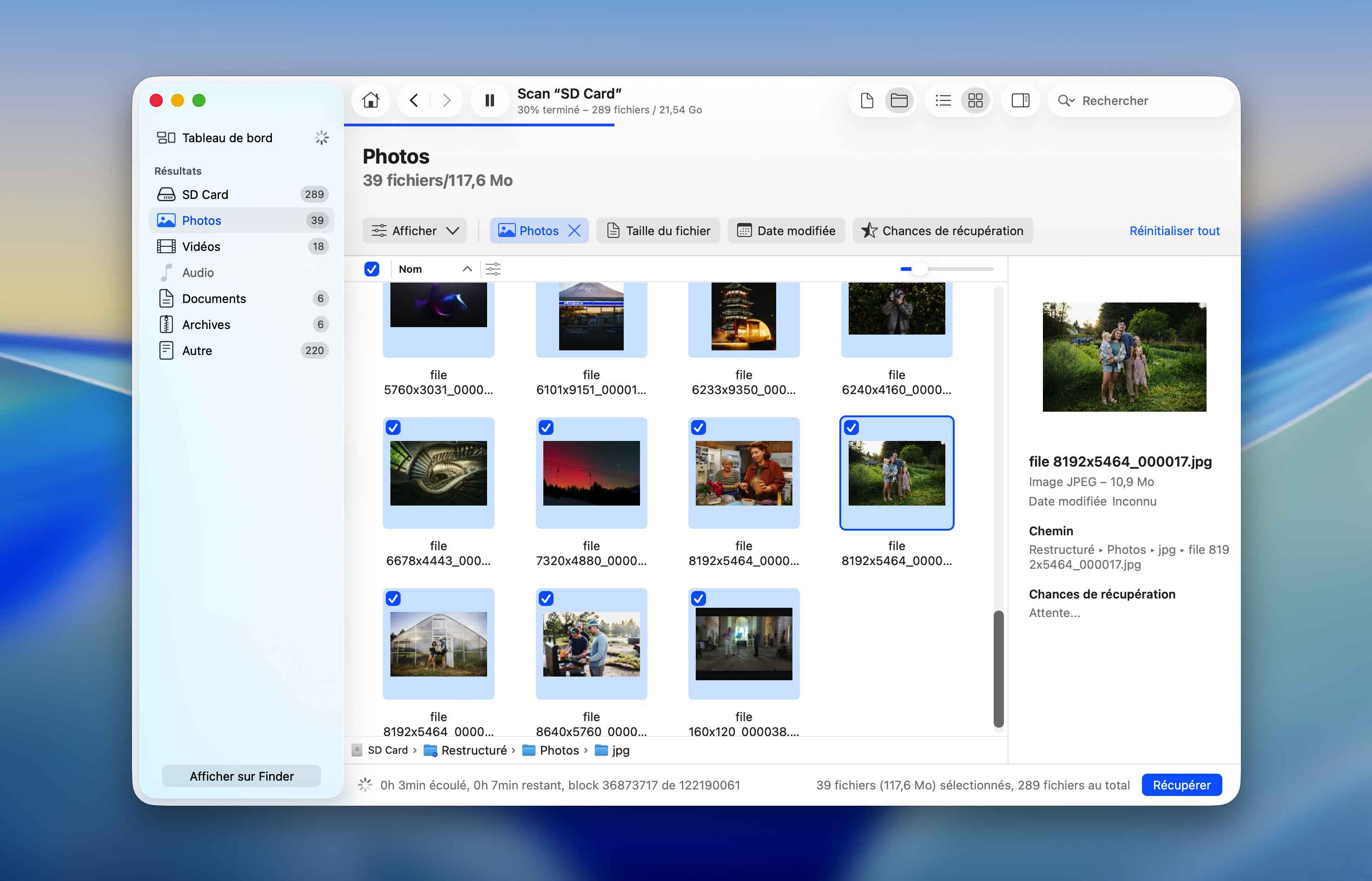Open the Date modifiée filter
Screen dimensions: 1372x881
786,230
